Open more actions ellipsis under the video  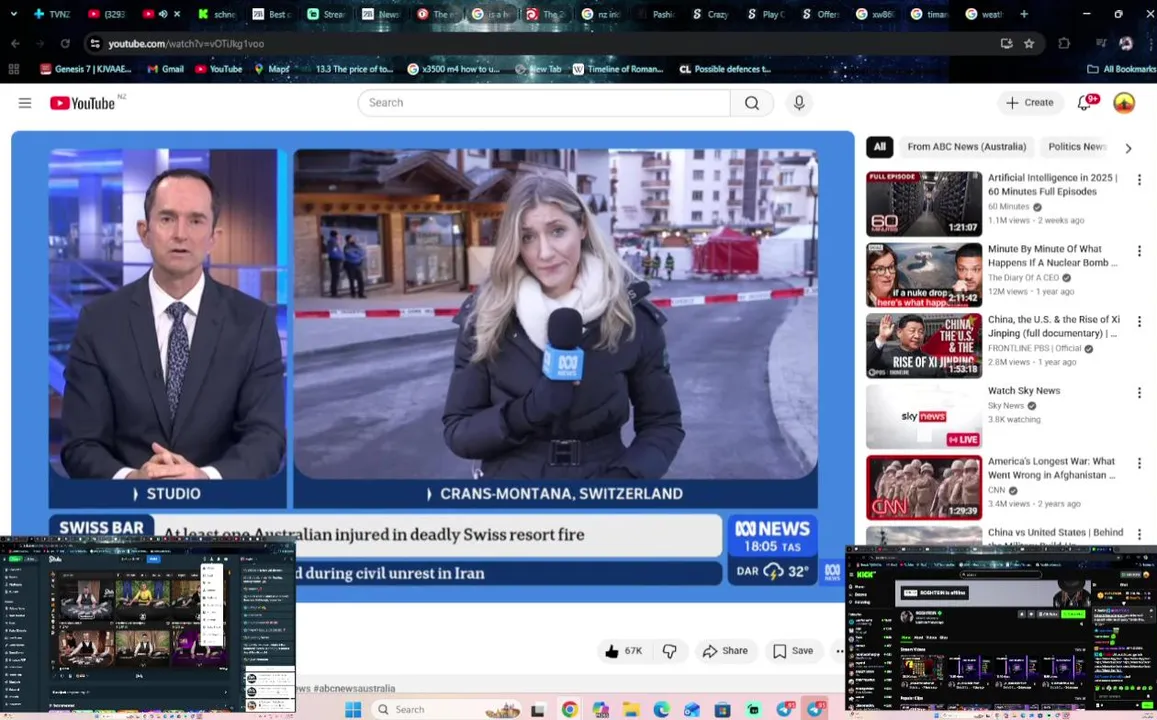click(x=839, y=651)
